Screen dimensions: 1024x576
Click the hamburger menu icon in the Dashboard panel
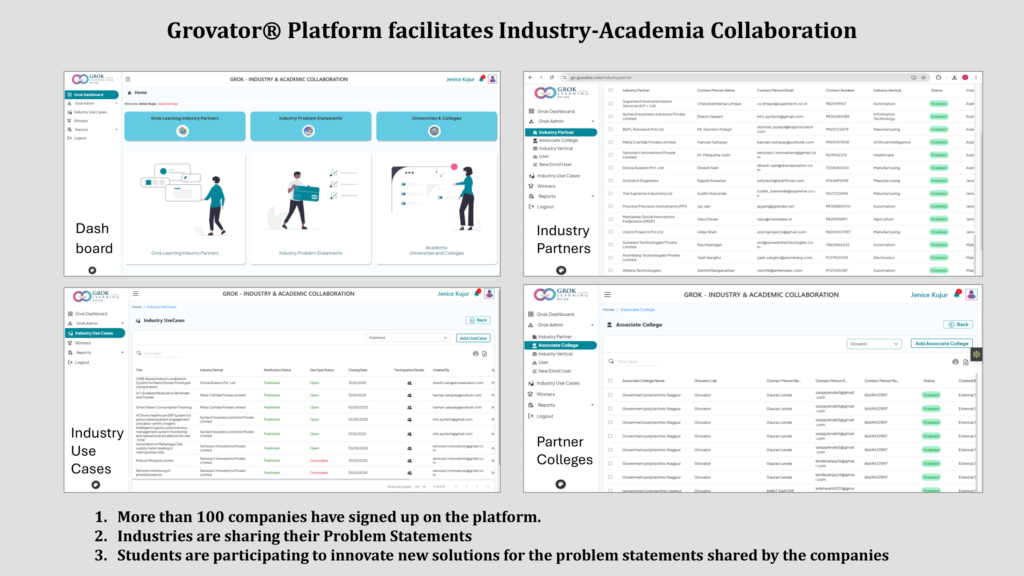tap(128, 79)
